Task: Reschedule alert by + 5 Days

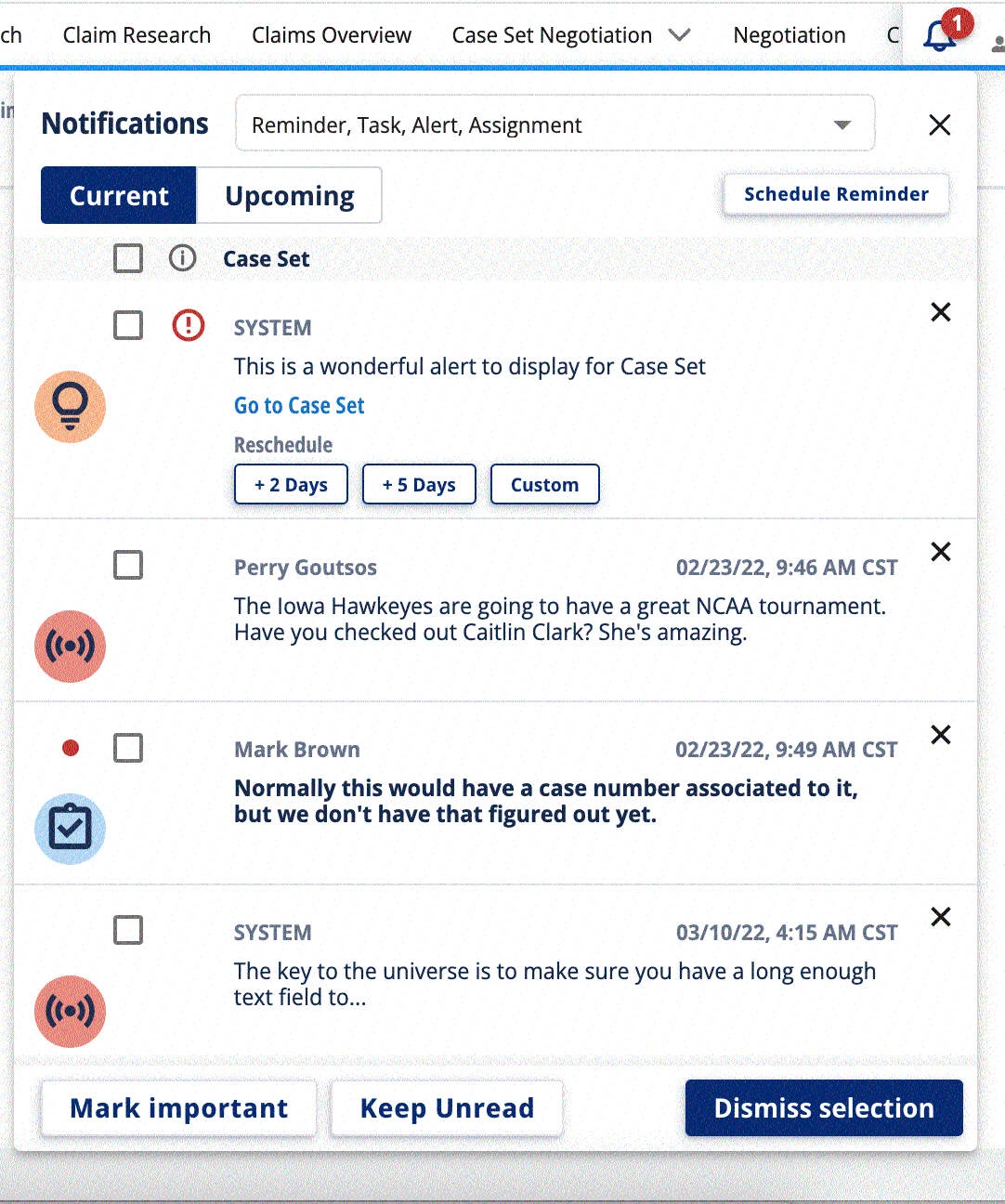Action: tap(419, 485)
